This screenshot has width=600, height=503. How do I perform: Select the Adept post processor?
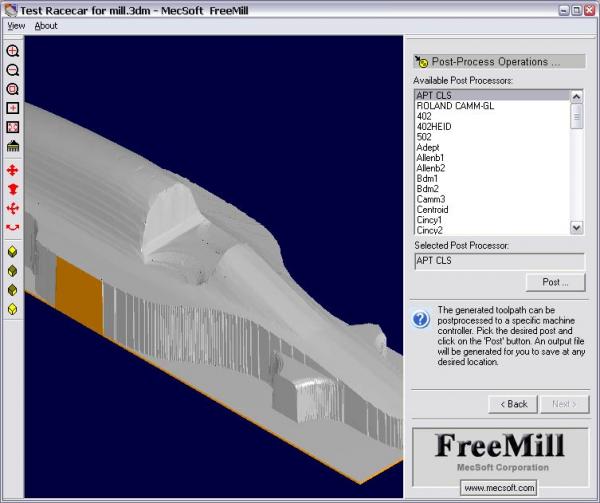click(492, 147)
